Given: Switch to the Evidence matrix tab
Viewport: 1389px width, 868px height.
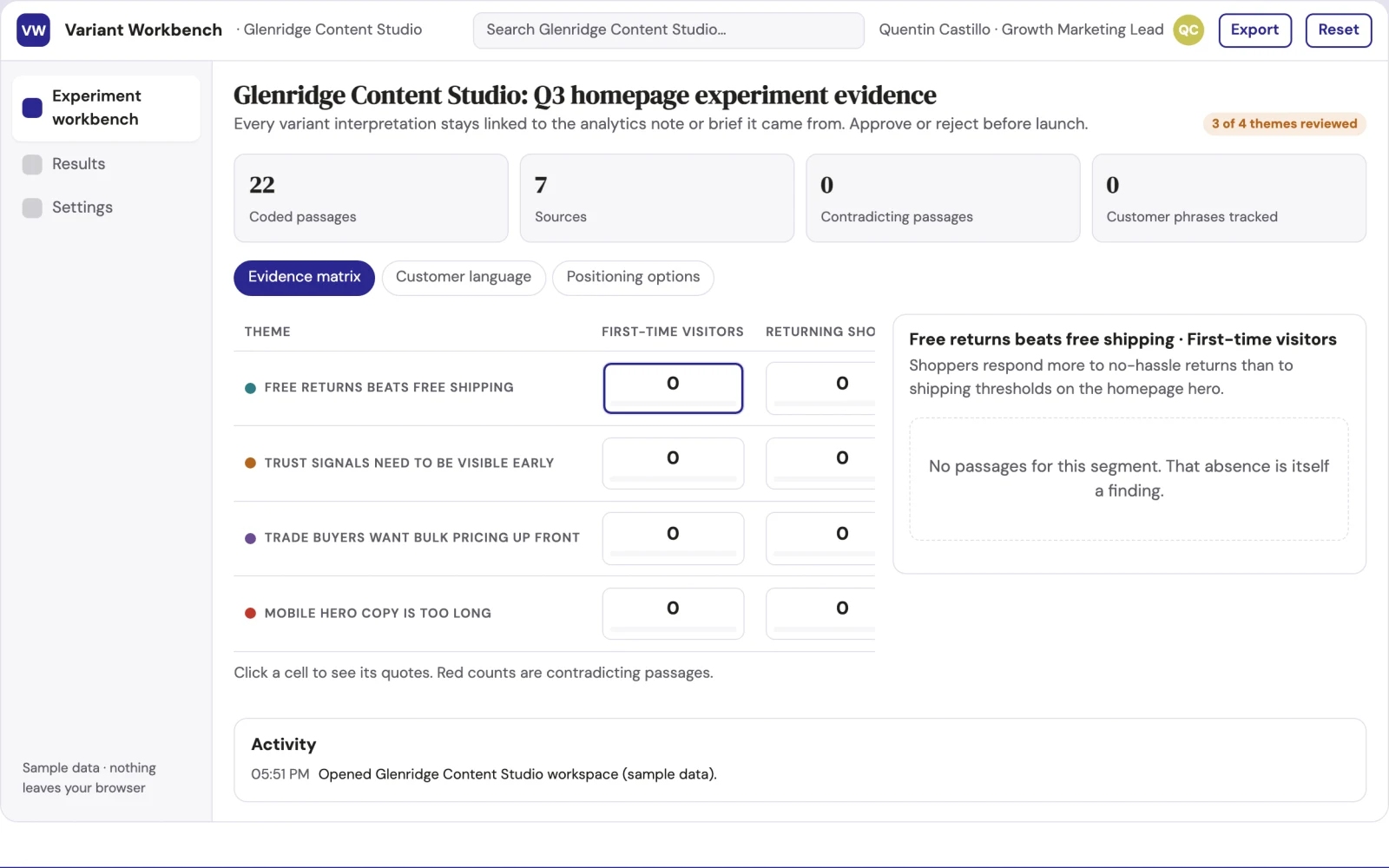Looking at the screenshot, I should pyautogui.click(x=304, y=277).
